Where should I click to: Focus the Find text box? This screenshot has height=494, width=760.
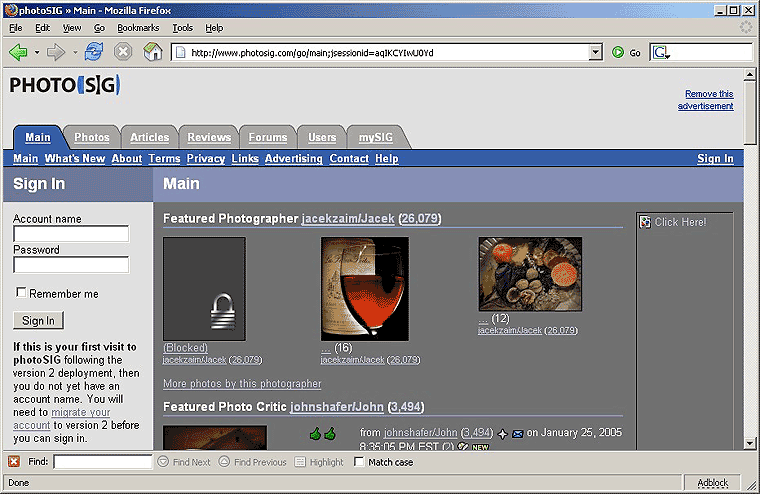103,462
